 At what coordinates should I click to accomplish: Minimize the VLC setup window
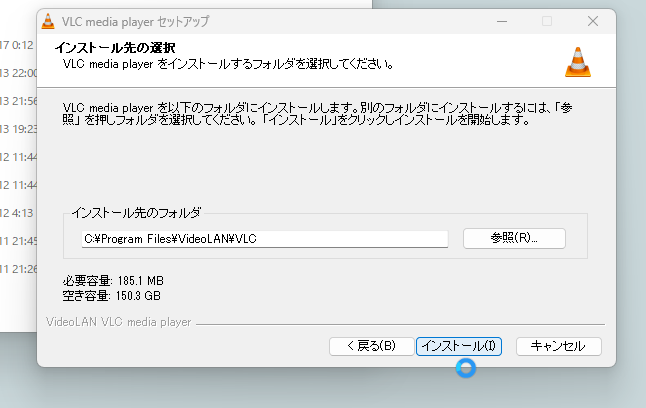[x=502, y=21]
